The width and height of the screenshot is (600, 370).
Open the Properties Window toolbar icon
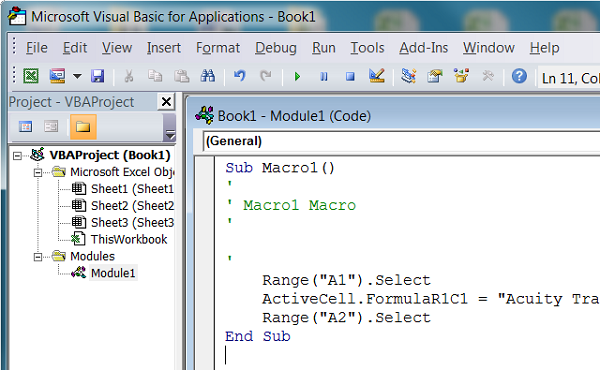[x=435, y=76]
